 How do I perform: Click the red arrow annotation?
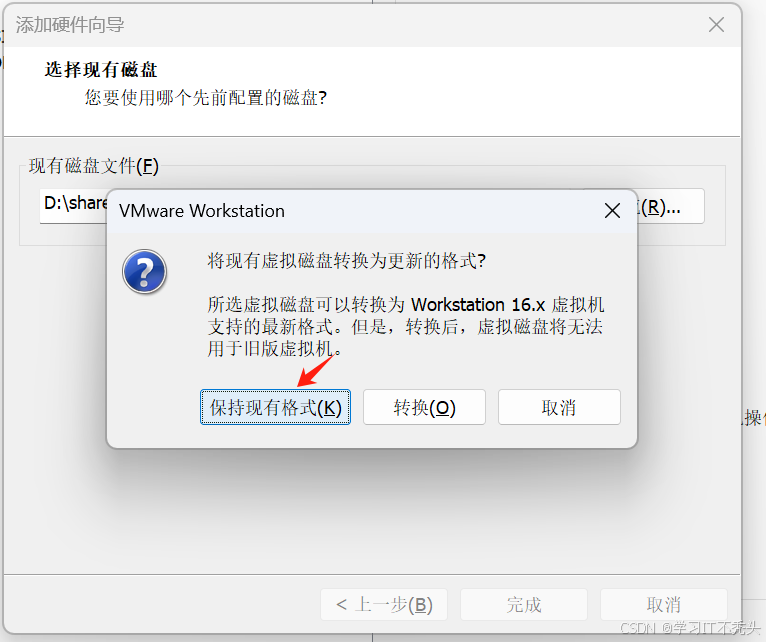(316, 371)
